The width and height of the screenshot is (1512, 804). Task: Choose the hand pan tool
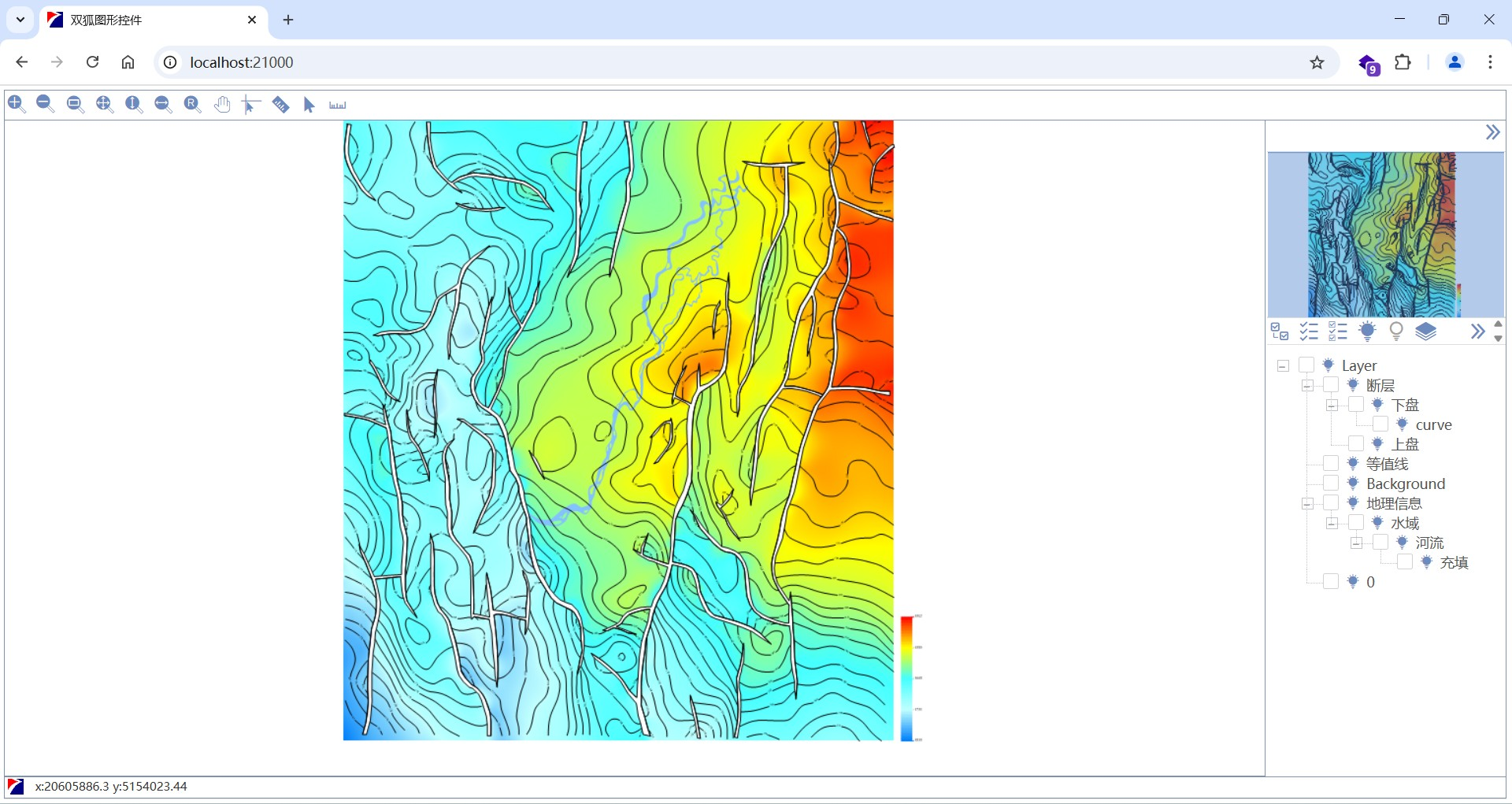[222, 105]
